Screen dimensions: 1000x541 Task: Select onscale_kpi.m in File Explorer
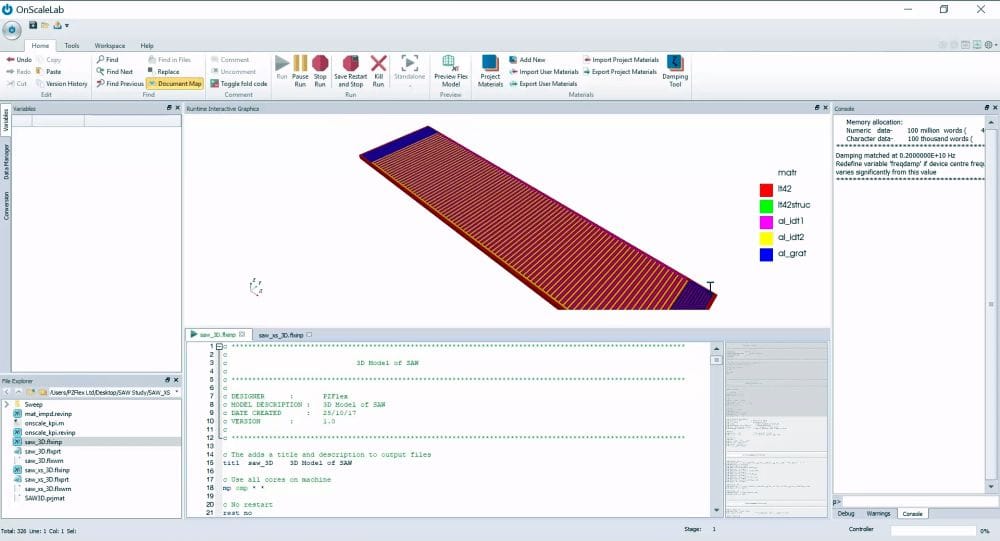click(43, 422)
